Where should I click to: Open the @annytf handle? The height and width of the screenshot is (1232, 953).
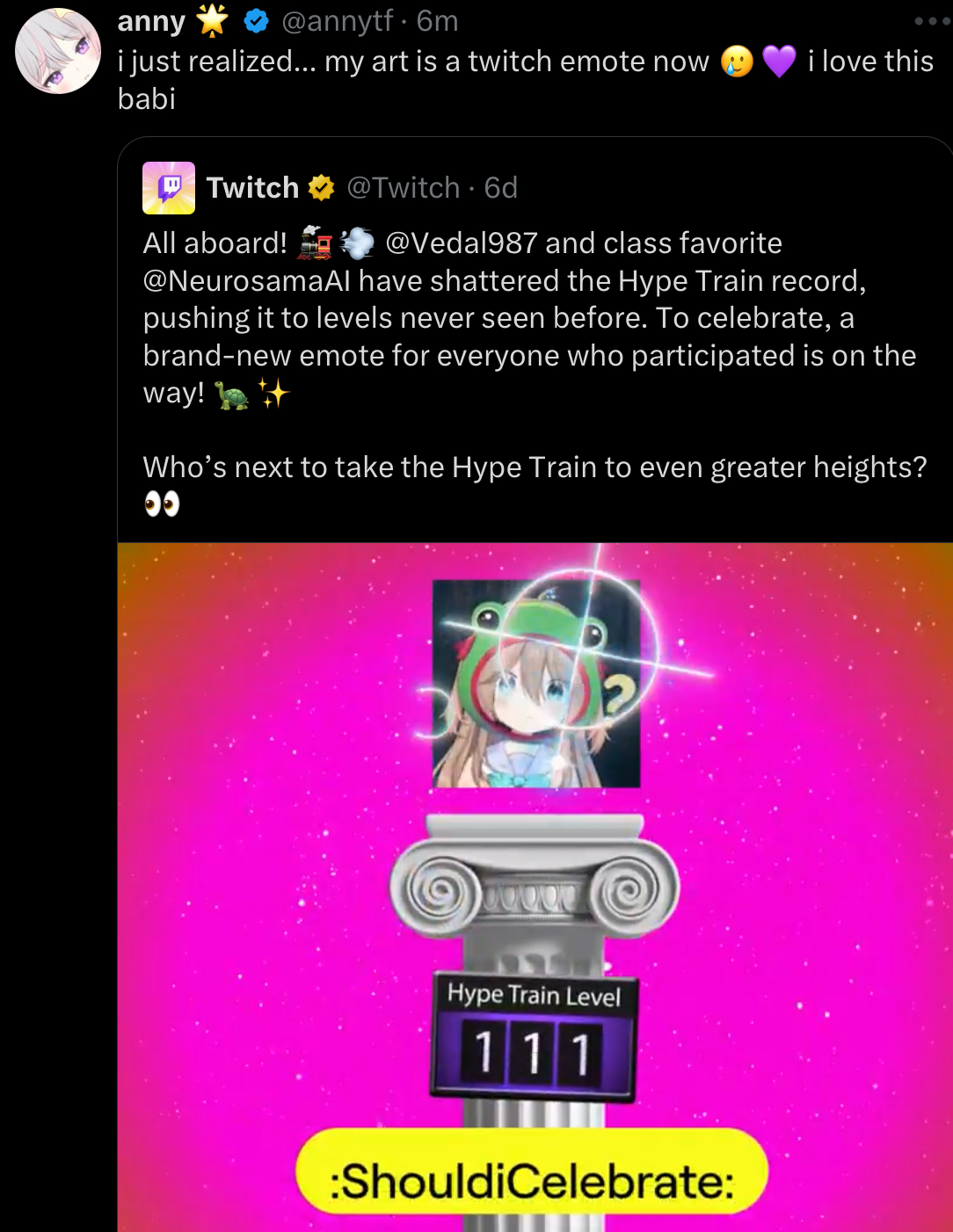tap(337, 21)
